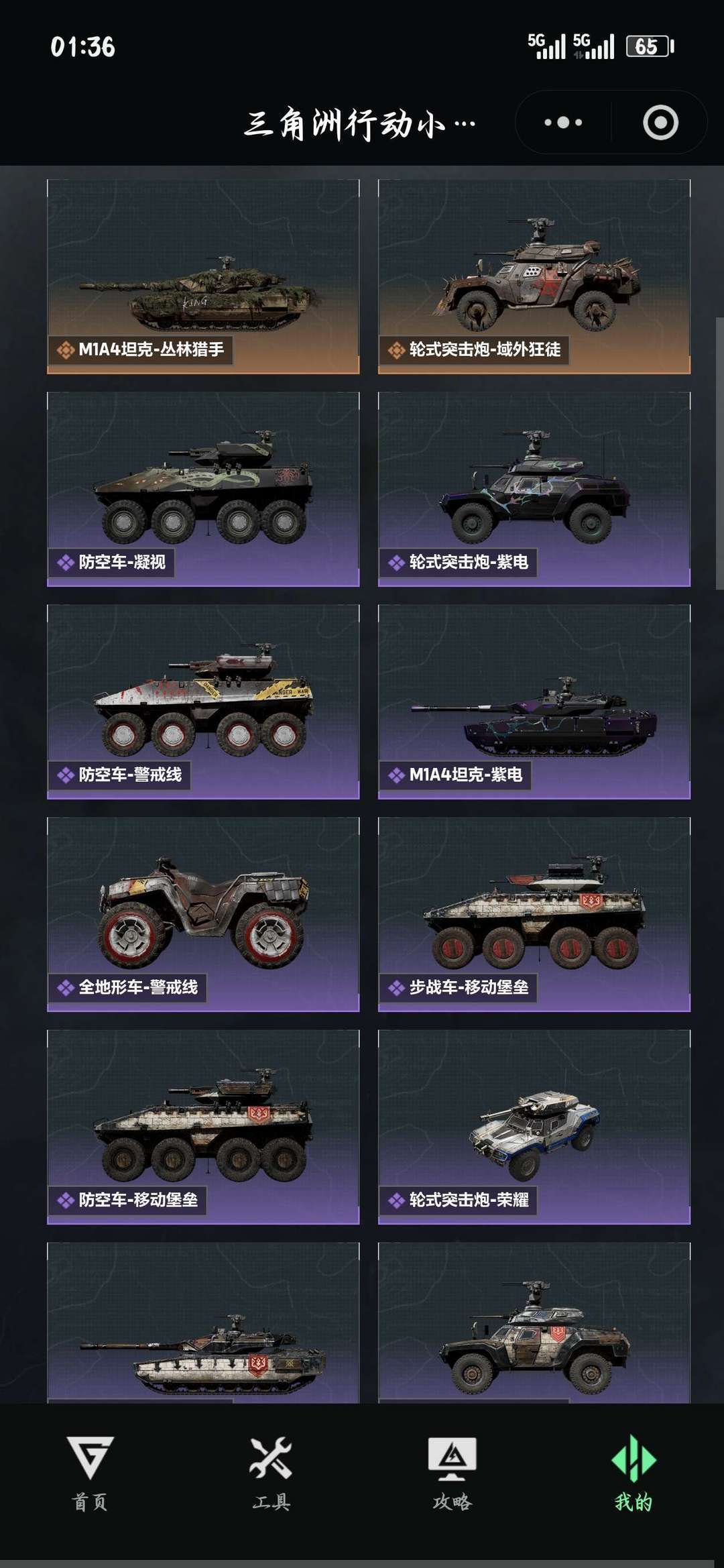This screenshot has width=724, height=1568.
Task: Open the M1A4坦克-丛林猎手 skin card
Action: pyautogui.click(x=203, y=276)
